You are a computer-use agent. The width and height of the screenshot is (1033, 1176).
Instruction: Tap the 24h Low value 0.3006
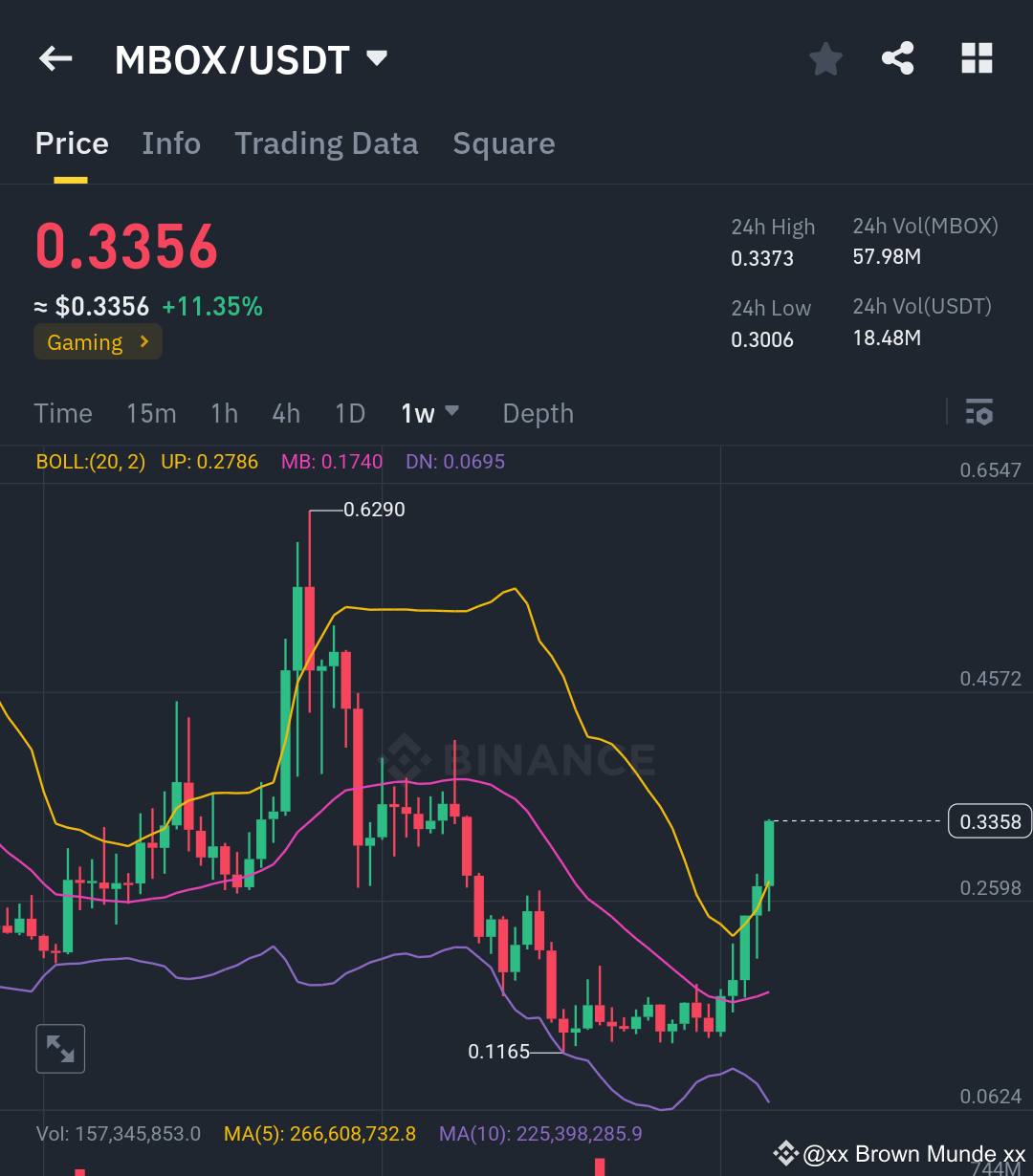point(762,339)
